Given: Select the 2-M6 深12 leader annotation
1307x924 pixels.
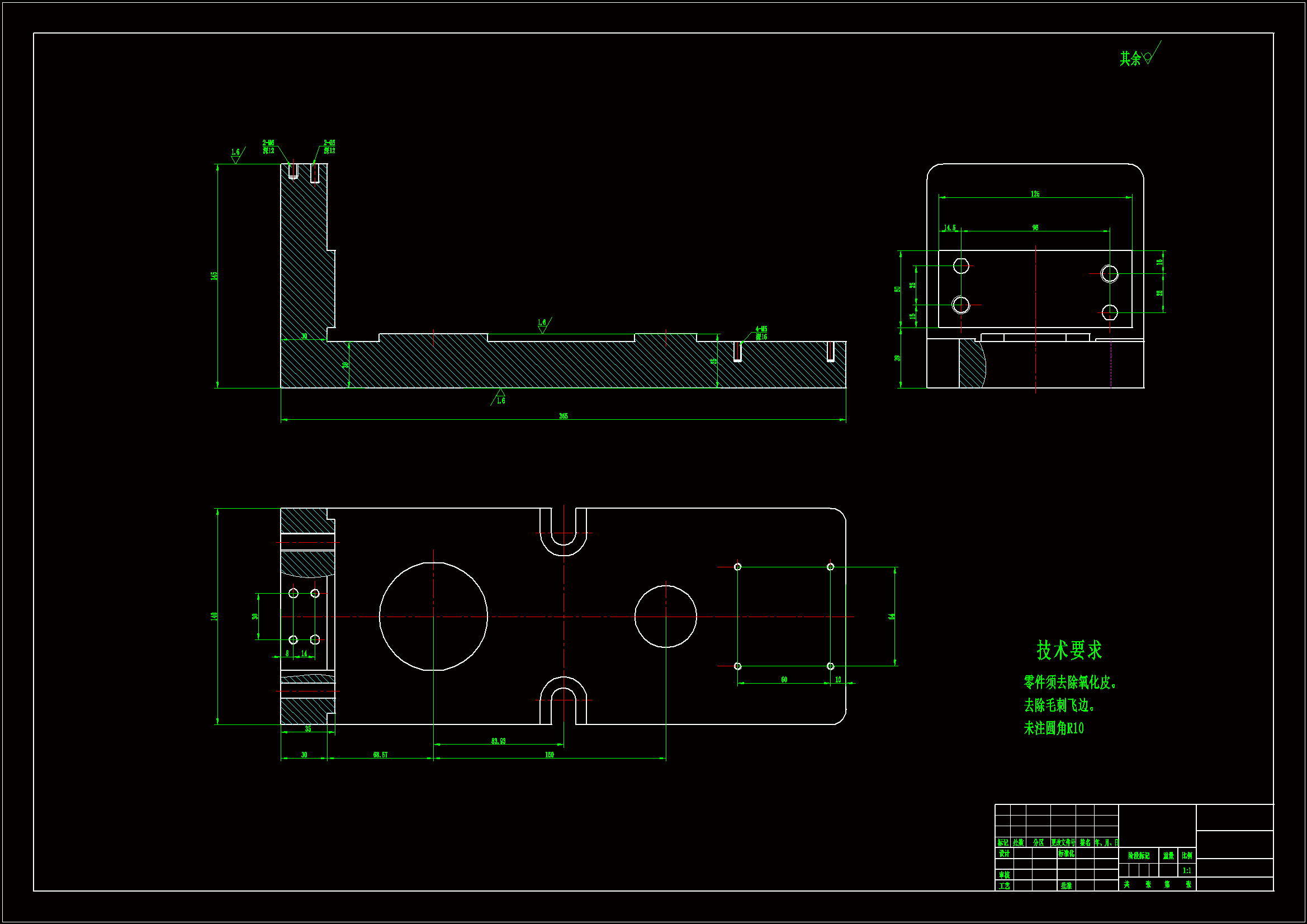Looking at the screenshot, I should (269, 147).
